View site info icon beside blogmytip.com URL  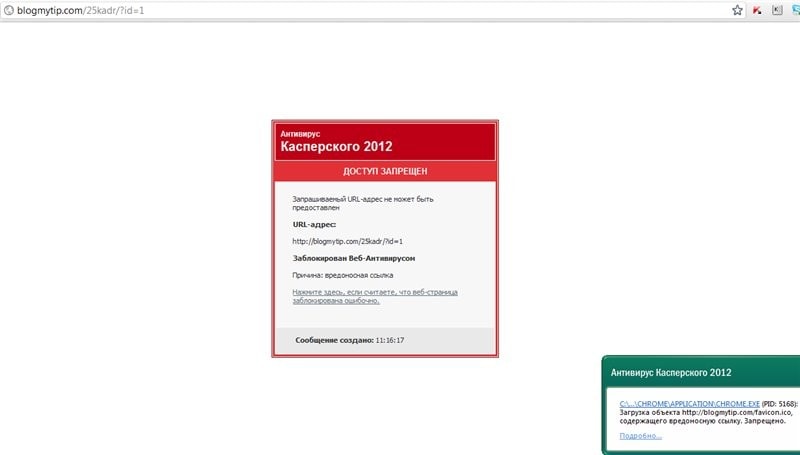click(x=9, y=10)
